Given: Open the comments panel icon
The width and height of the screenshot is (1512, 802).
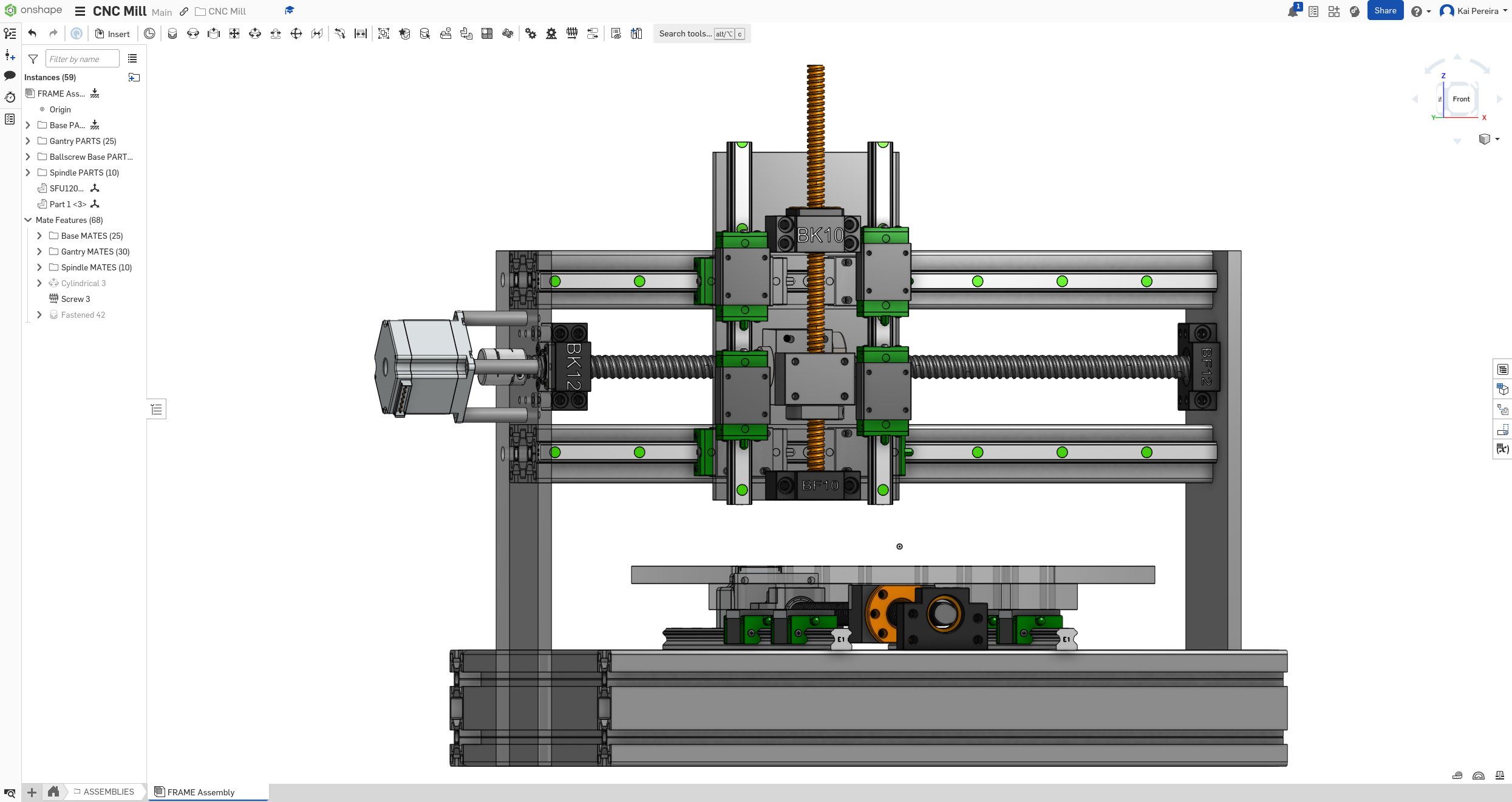Looking at the screenshot, I should [10, 76].
